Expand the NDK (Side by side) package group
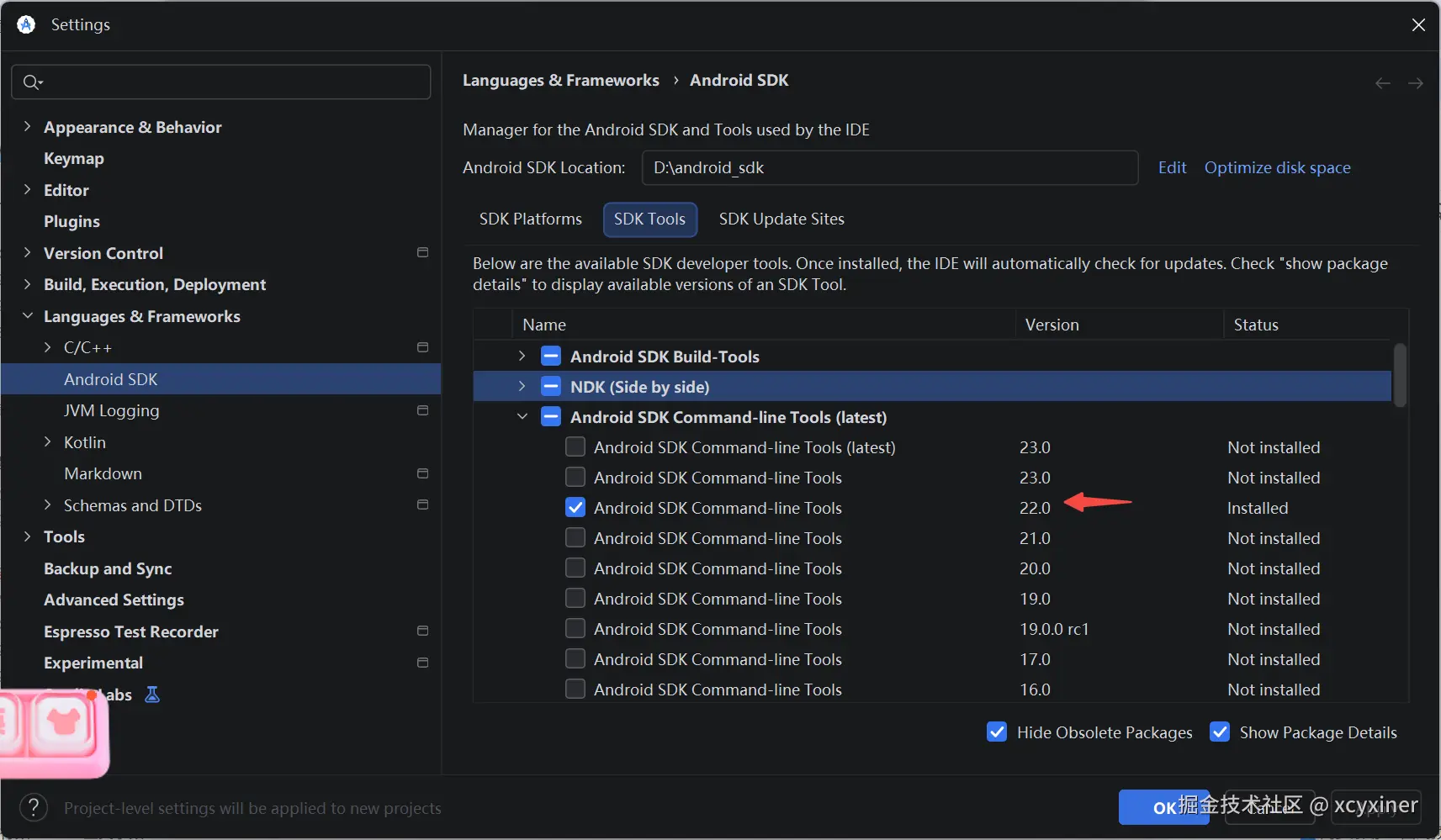This screenshot has width=1441, height=840. [x=522, y=387]
